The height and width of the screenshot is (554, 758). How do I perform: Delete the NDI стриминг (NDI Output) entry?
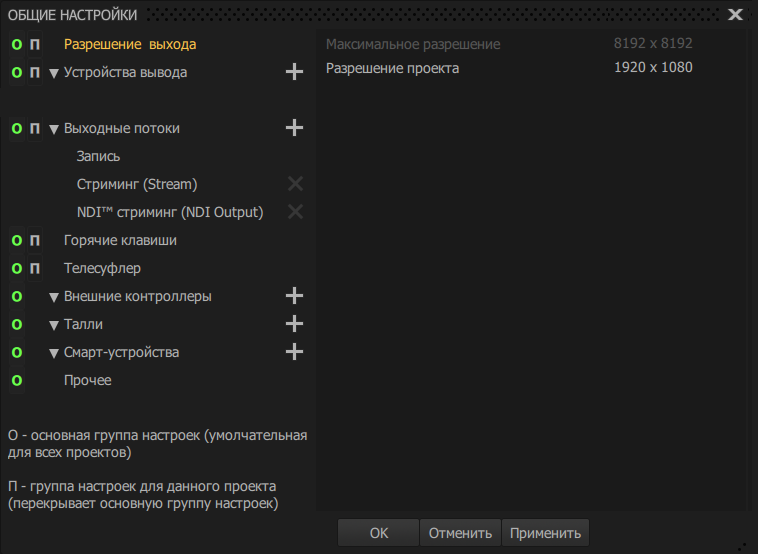point(295,212)
